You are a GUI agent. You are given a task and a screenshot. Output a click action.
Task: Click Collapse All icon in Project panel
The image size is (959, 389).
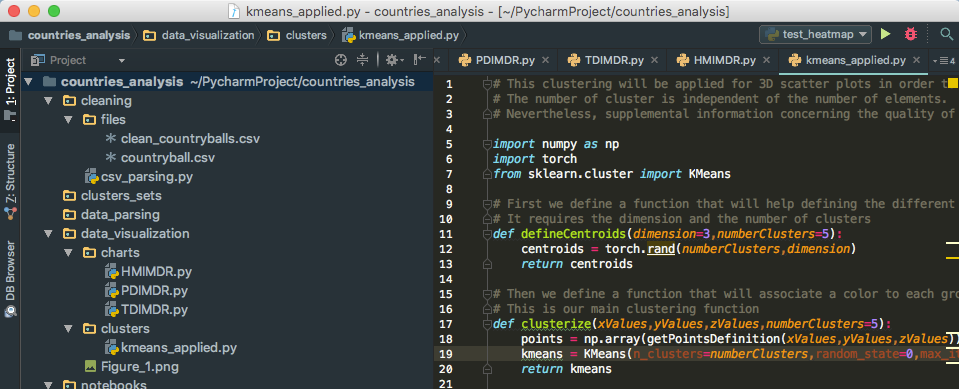[363, 59]
